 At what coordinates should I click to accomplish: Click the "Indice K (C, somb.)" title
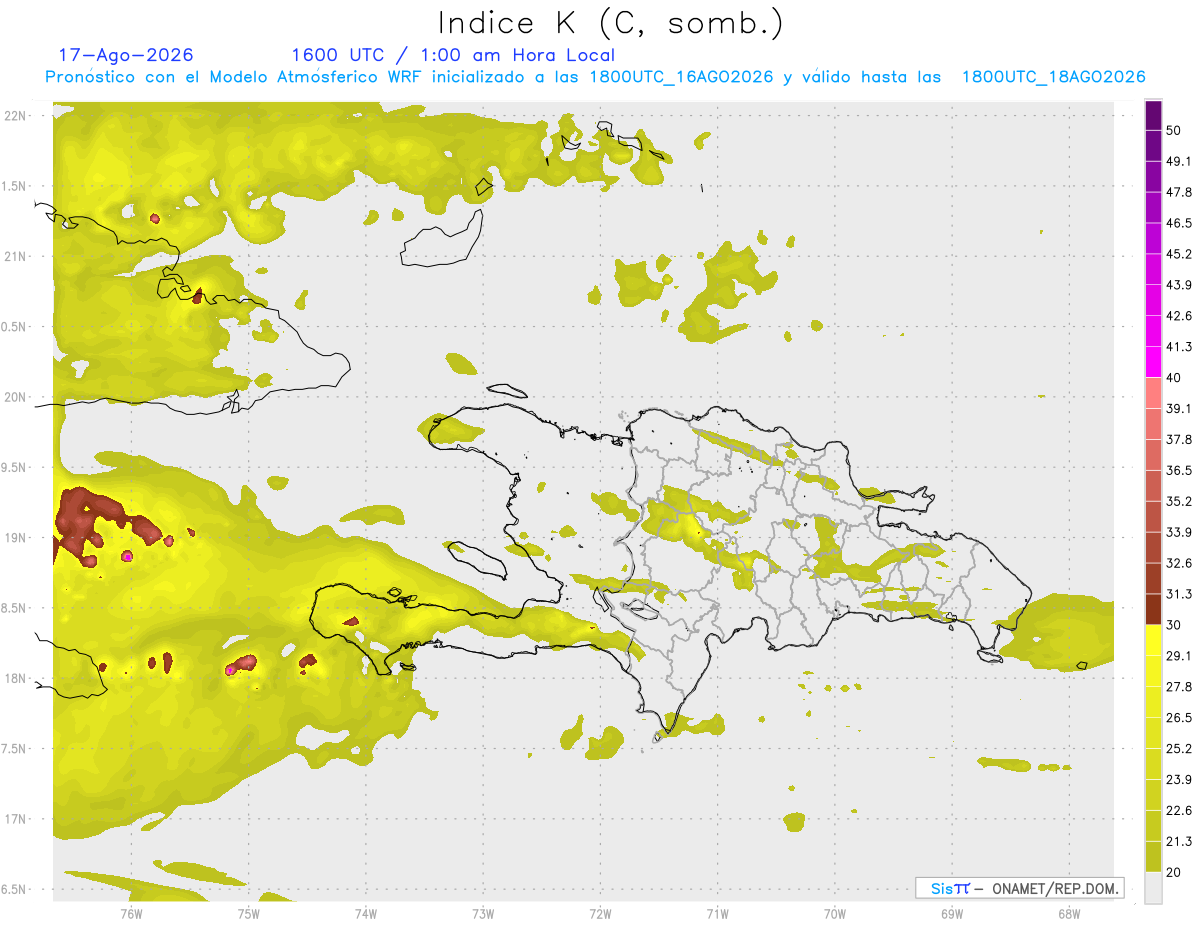click(x=611, y=23)
